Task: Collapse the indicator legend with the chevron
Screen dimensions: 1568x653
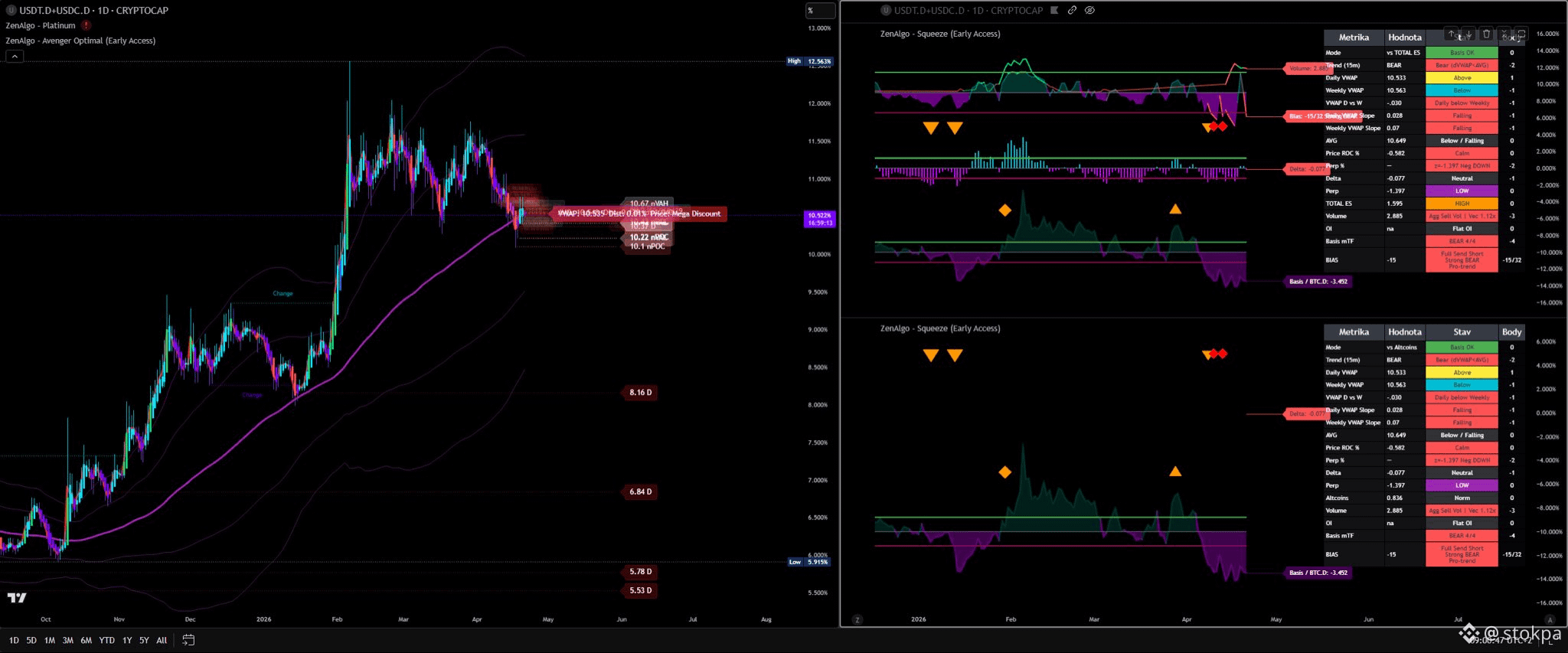Action: point(15,56)
